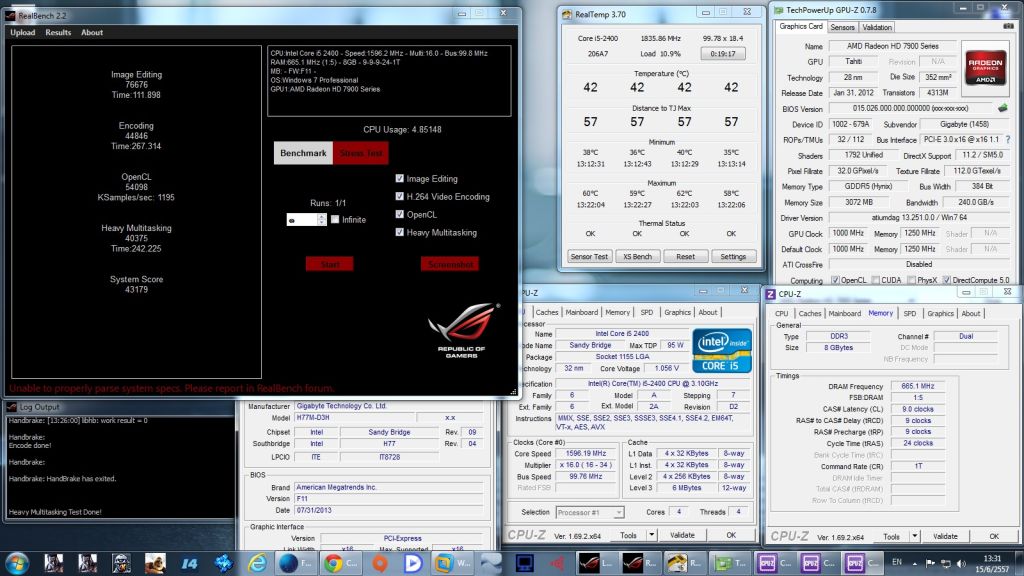Click the taskbar clock showing 13:31
This screenshot has width=1024, height=576.
(992, 564)
